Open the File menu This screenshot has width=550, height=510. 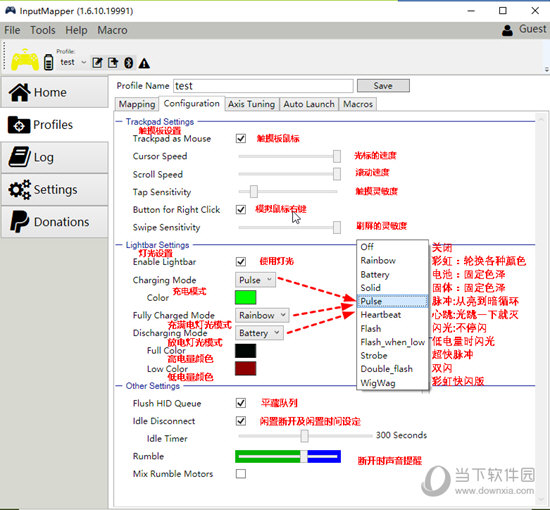[x=12, y=30]
